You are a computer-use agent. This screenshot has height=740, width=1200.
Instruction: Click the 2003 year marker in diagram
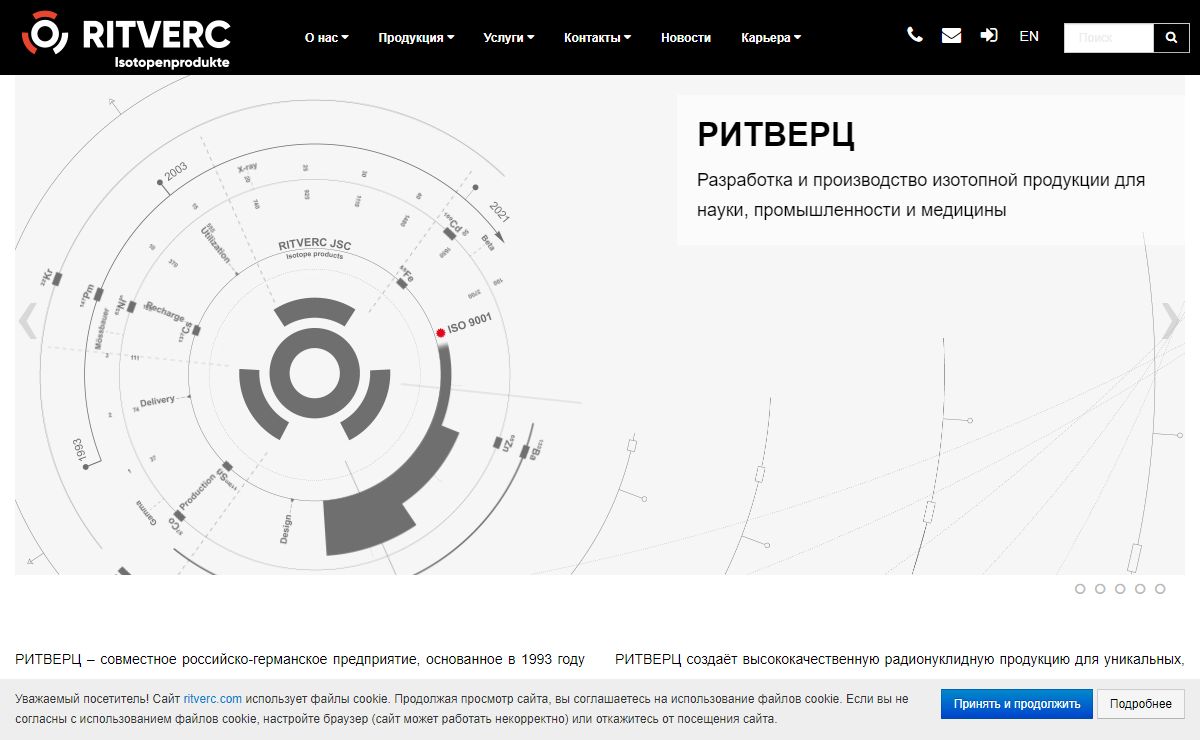point(175,174)
